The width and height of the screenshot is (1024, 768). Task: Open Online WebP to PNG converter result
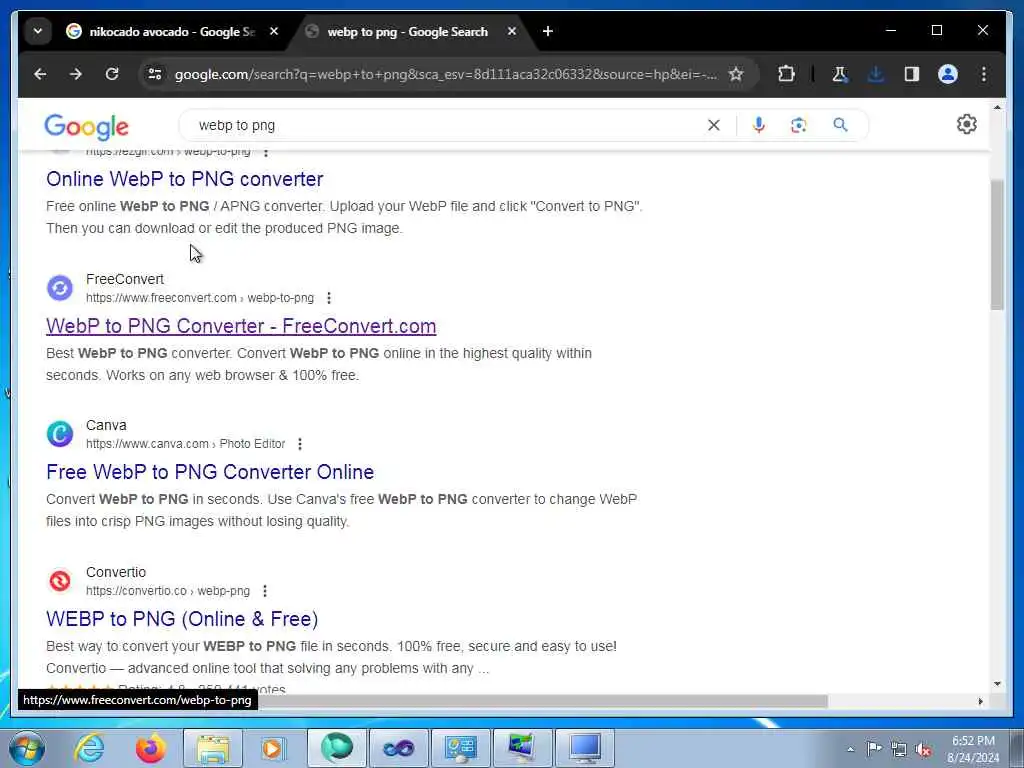point(185,179)
